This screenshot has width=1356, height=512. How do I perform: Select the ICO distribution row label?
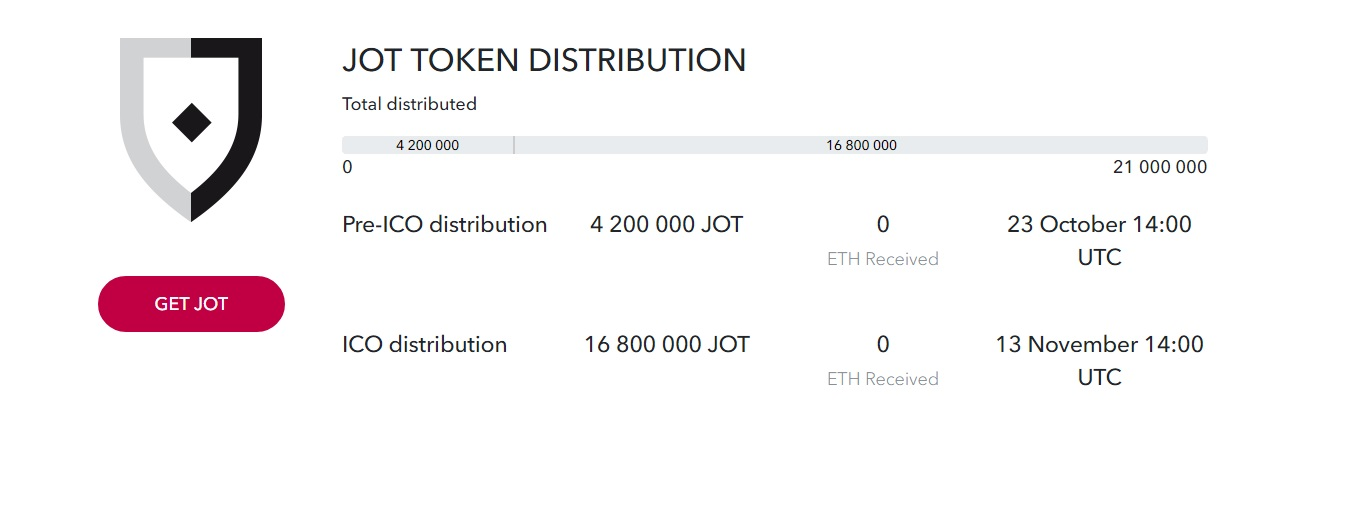click(425, 344)
